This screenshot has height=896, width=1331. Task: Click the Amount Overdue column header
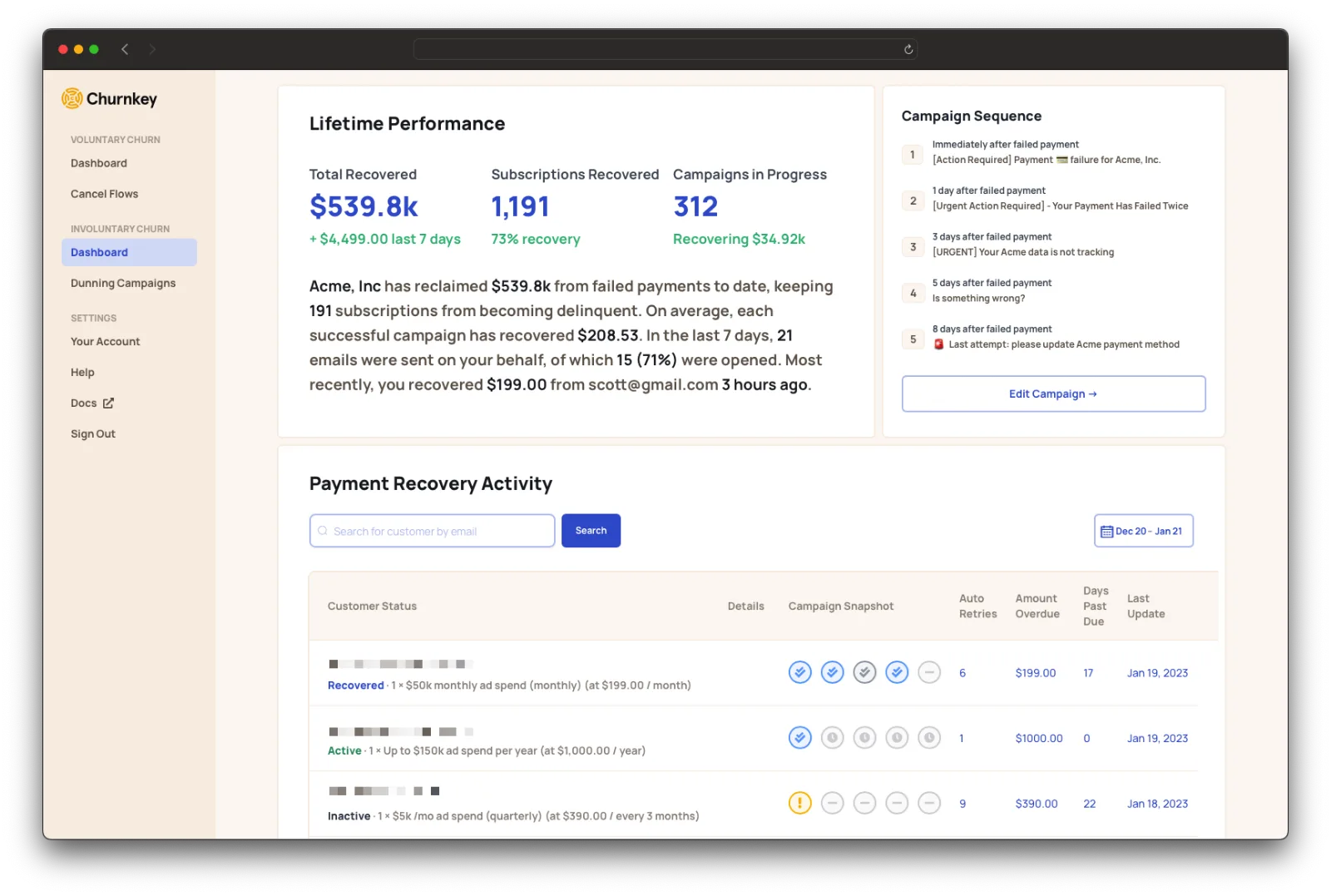pyautogui.click(x=1037, y=606)
